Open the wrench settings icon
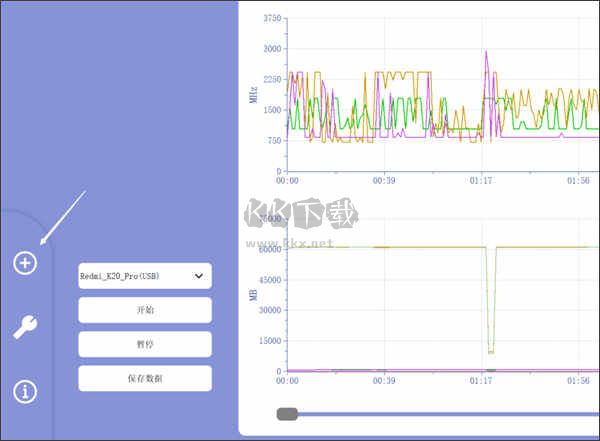The width and height of the screenshot is (600, 441). [x=25, y=327]
